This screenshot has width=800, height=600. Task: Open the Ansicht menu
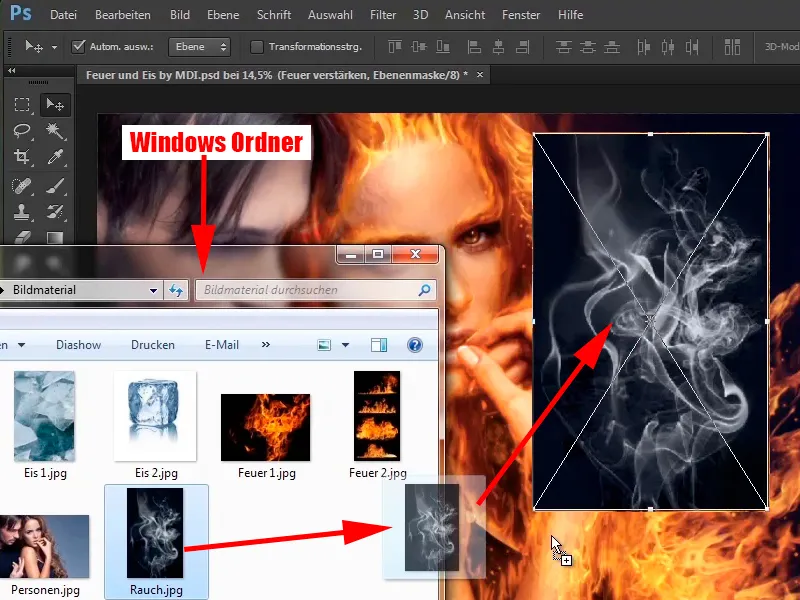pos(465,15)
